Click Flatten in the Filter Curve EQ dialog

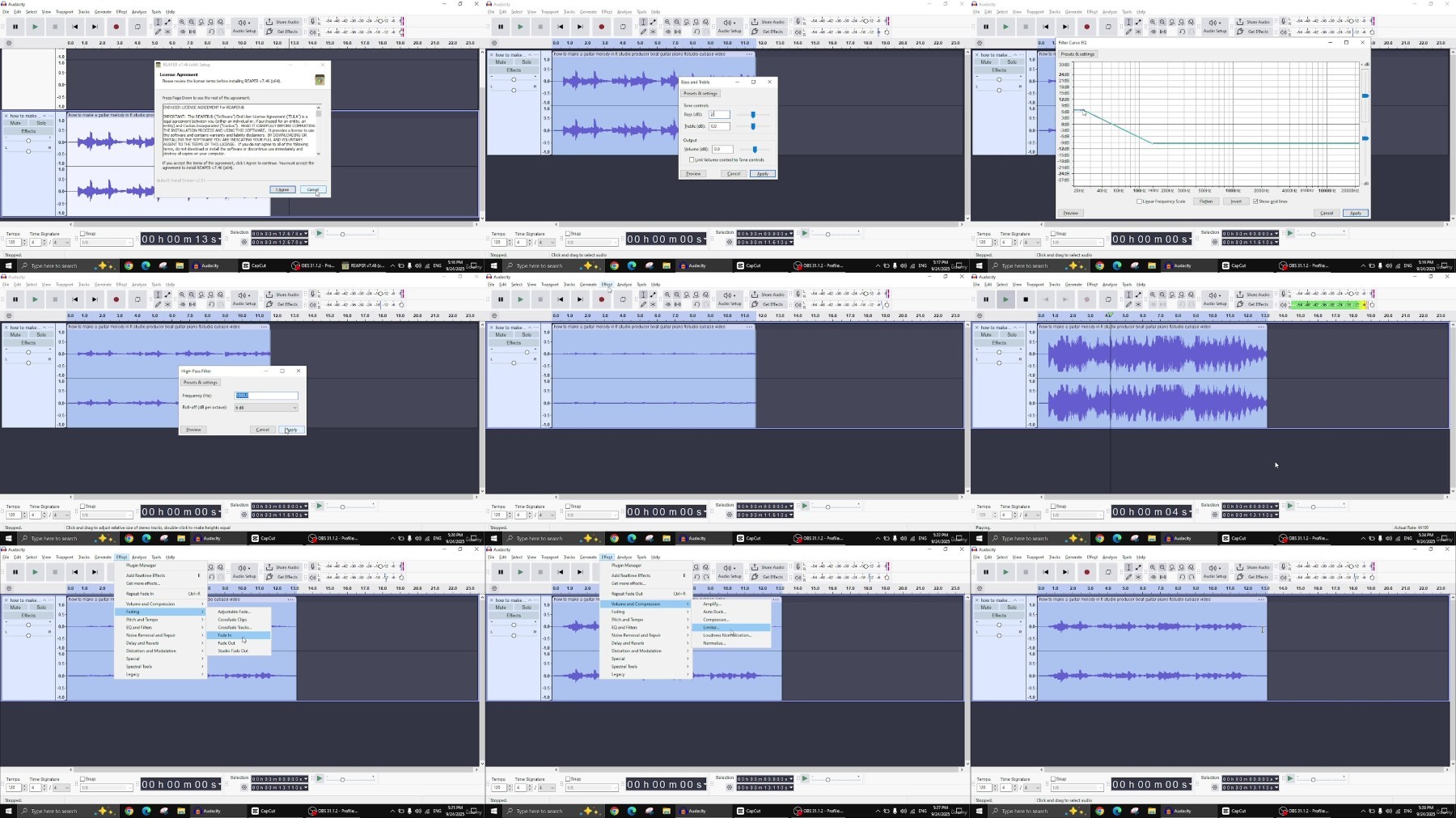pyautogui.click(x=1206, y=201)
